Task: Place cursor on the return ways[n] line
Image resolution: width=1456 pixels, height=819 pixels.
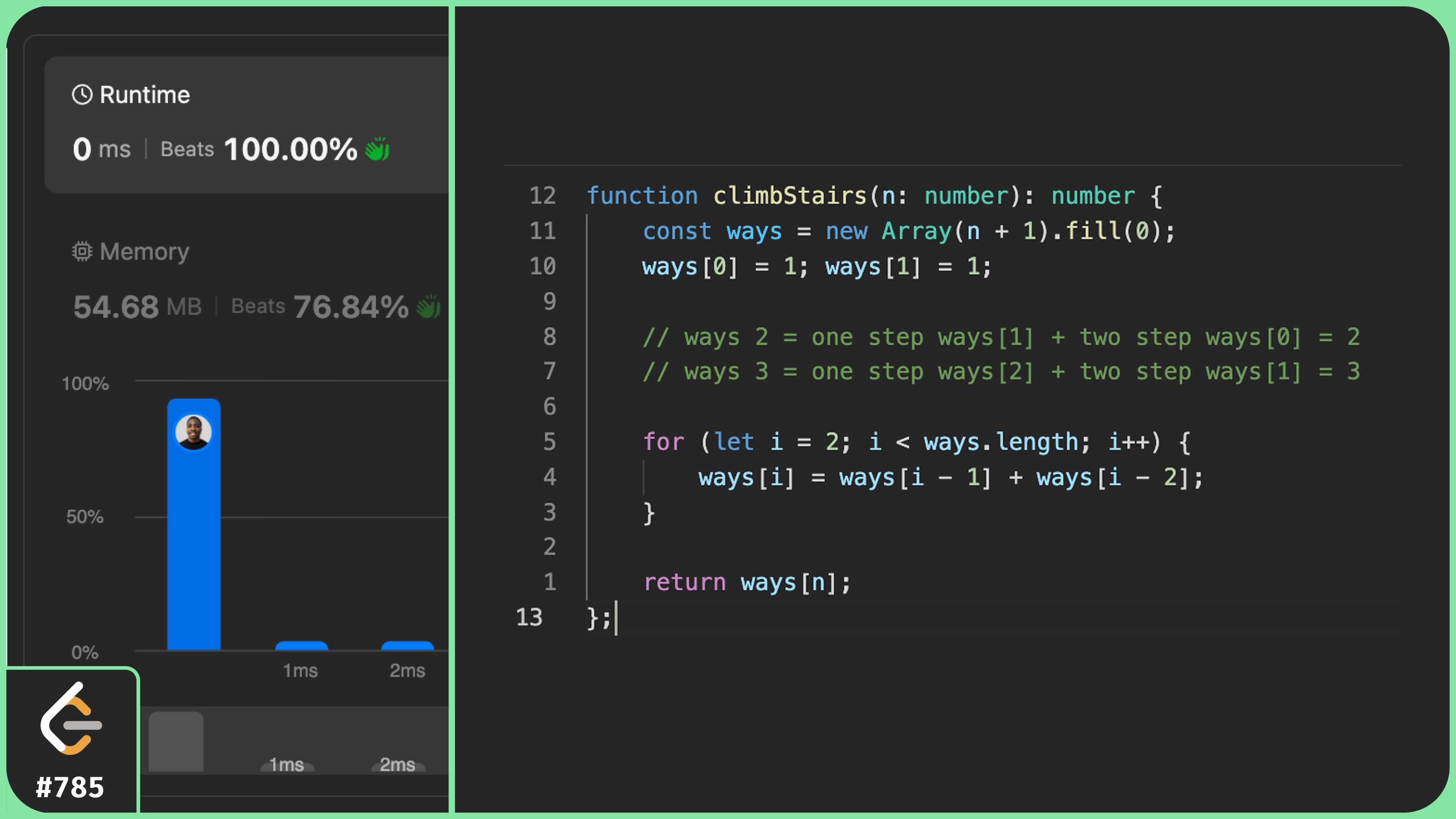Action: [746, 582]
